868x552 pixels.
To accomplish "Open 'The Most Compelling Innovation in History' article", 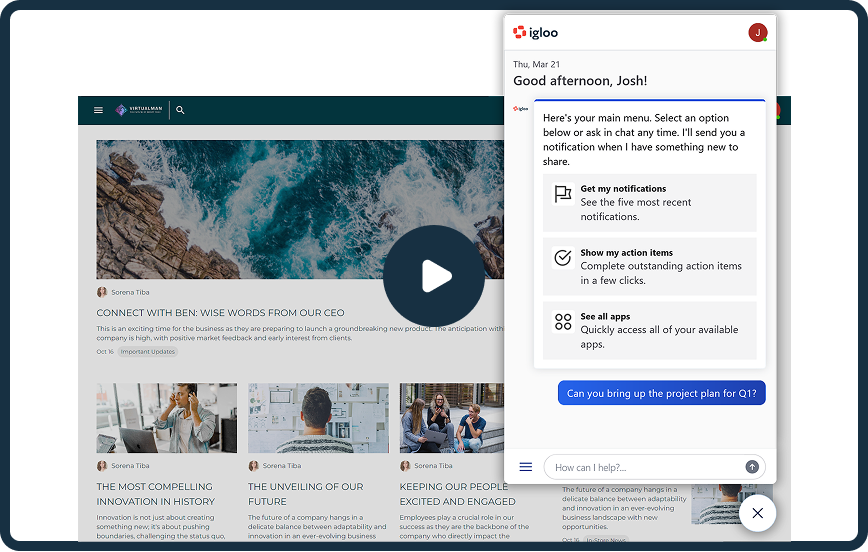I will click(x=155, y=494).
